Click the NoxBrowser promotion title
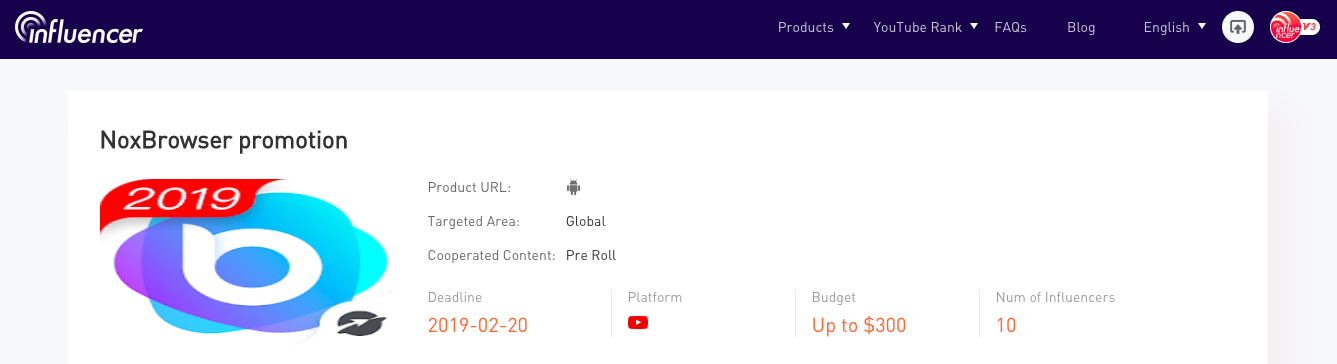The height and width of the screenshot is (364, 1337). point(224,141)
